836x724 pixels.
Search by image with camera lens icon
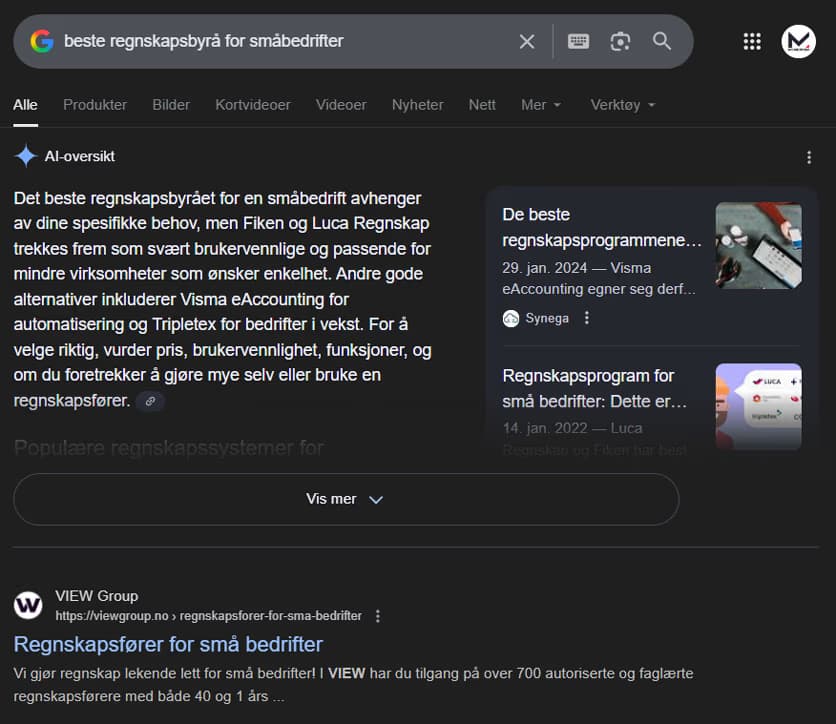click(x=620, y=41)
